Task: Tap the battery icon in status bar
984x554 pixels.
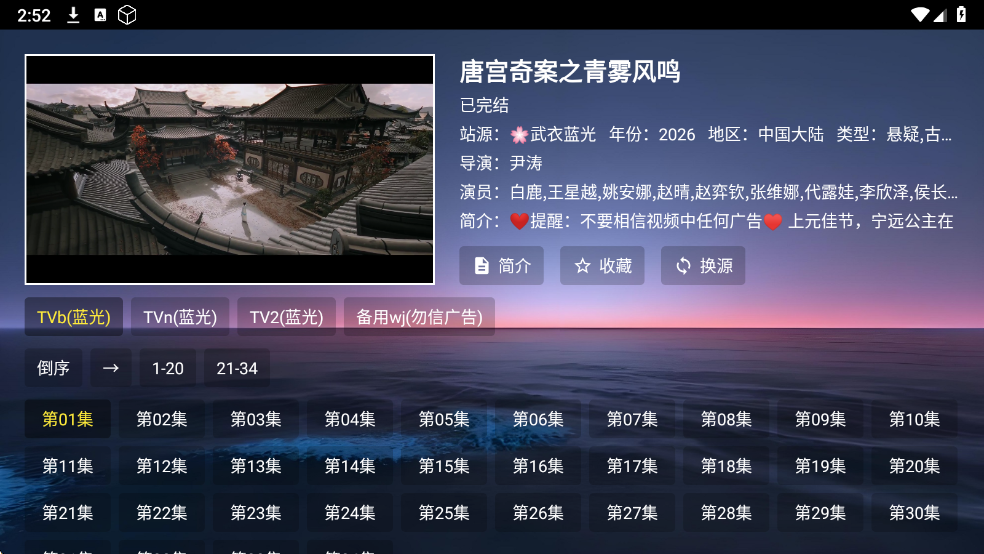Action: tap(961, 14)
